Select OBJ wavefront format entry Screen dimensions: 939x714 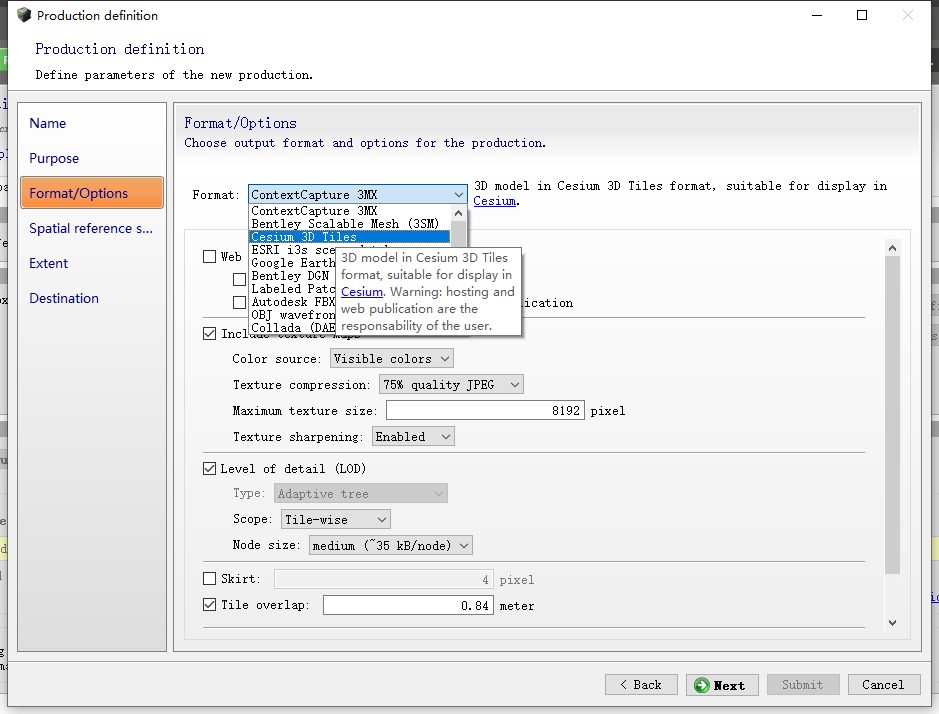293,314
